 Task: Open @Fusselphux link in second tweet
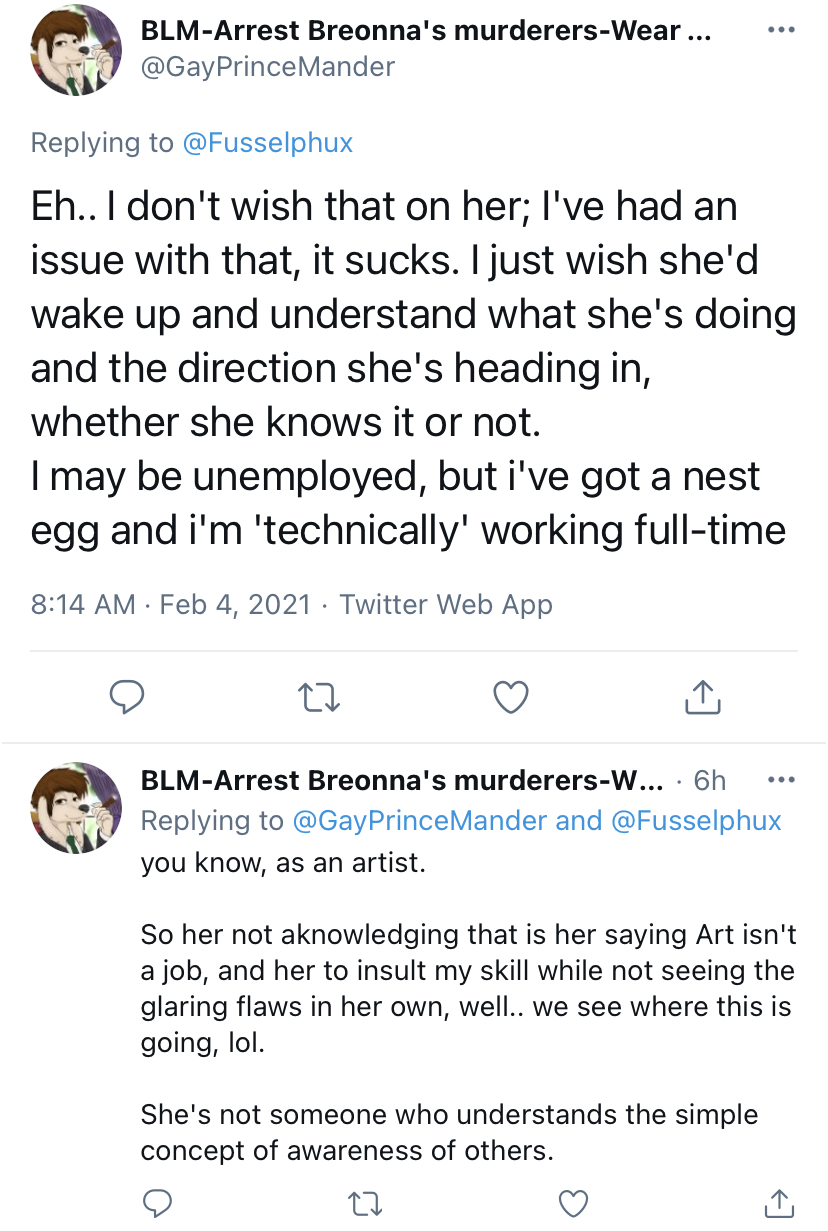696,821
